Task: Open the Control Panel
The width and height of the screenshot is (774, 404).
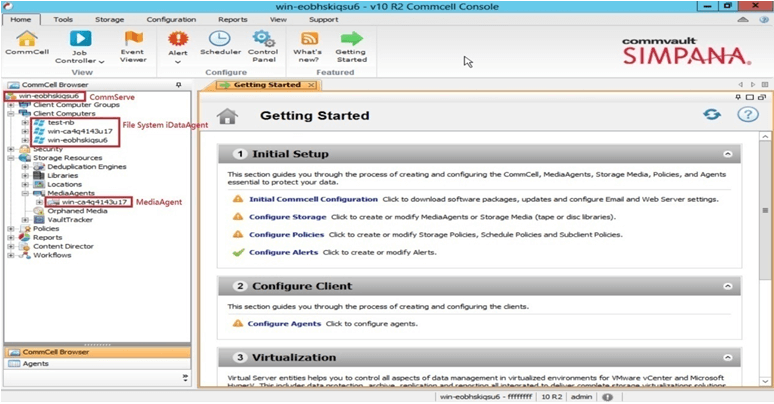Action: 262,44
